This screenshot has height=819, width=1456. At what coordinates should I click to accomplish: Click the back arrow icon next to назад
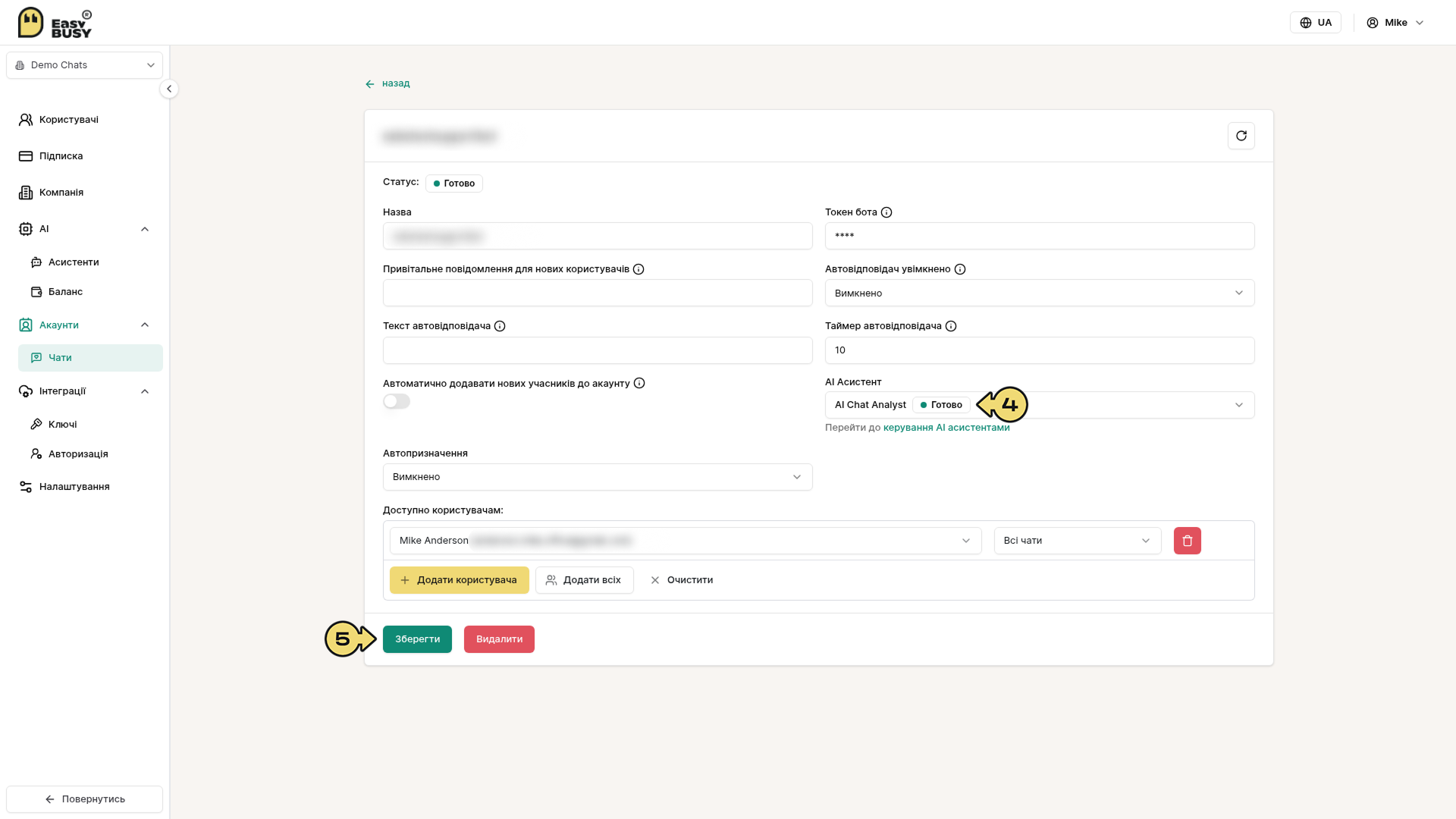pos(370,84)
